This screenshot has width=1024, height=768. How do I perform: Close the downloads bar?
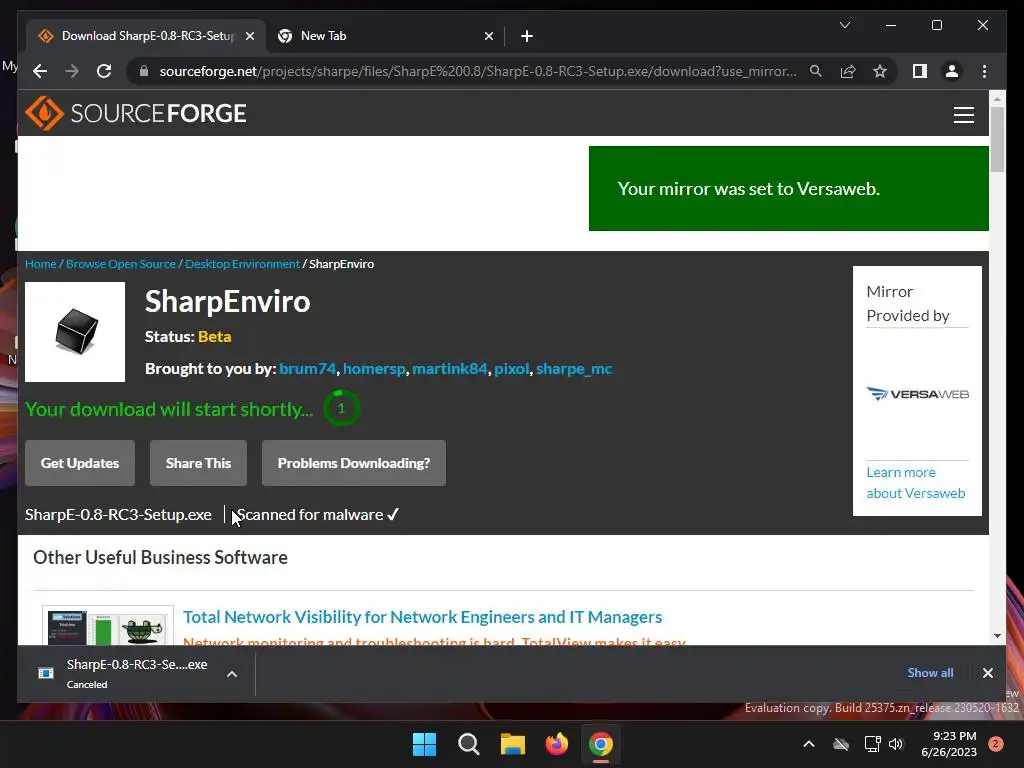coord(987,673)
